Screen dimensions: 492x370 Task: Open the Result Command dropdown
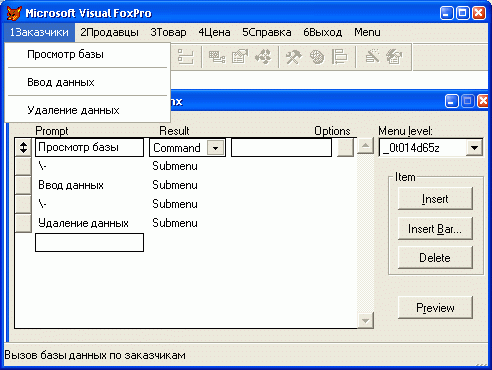[x=215, y=148]
